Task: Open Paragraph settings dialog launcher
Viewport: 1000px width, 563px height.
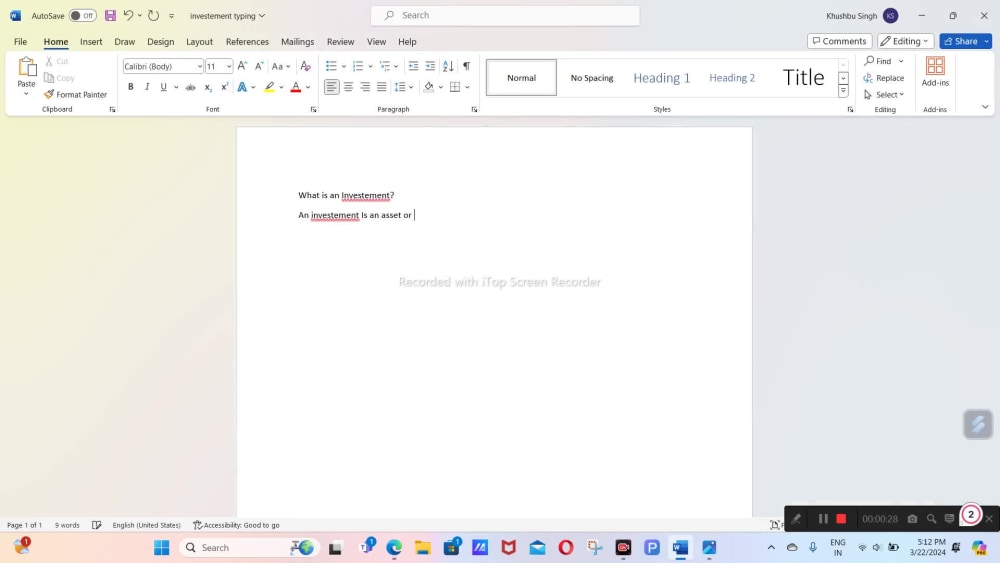Action: [474, 110]
